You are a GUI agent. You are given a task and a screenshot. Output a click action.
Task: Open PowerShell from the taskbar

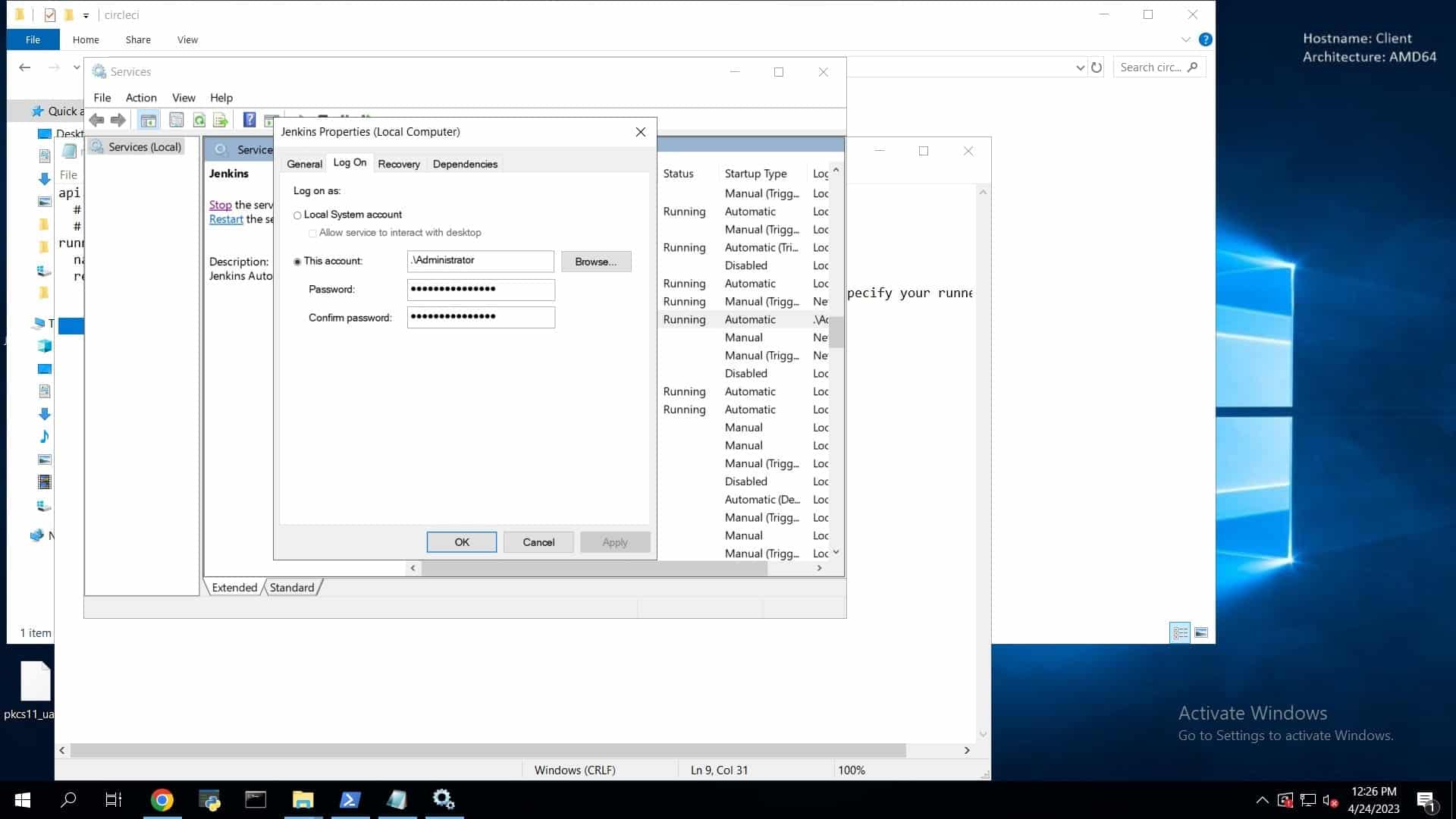click(350, 799)
